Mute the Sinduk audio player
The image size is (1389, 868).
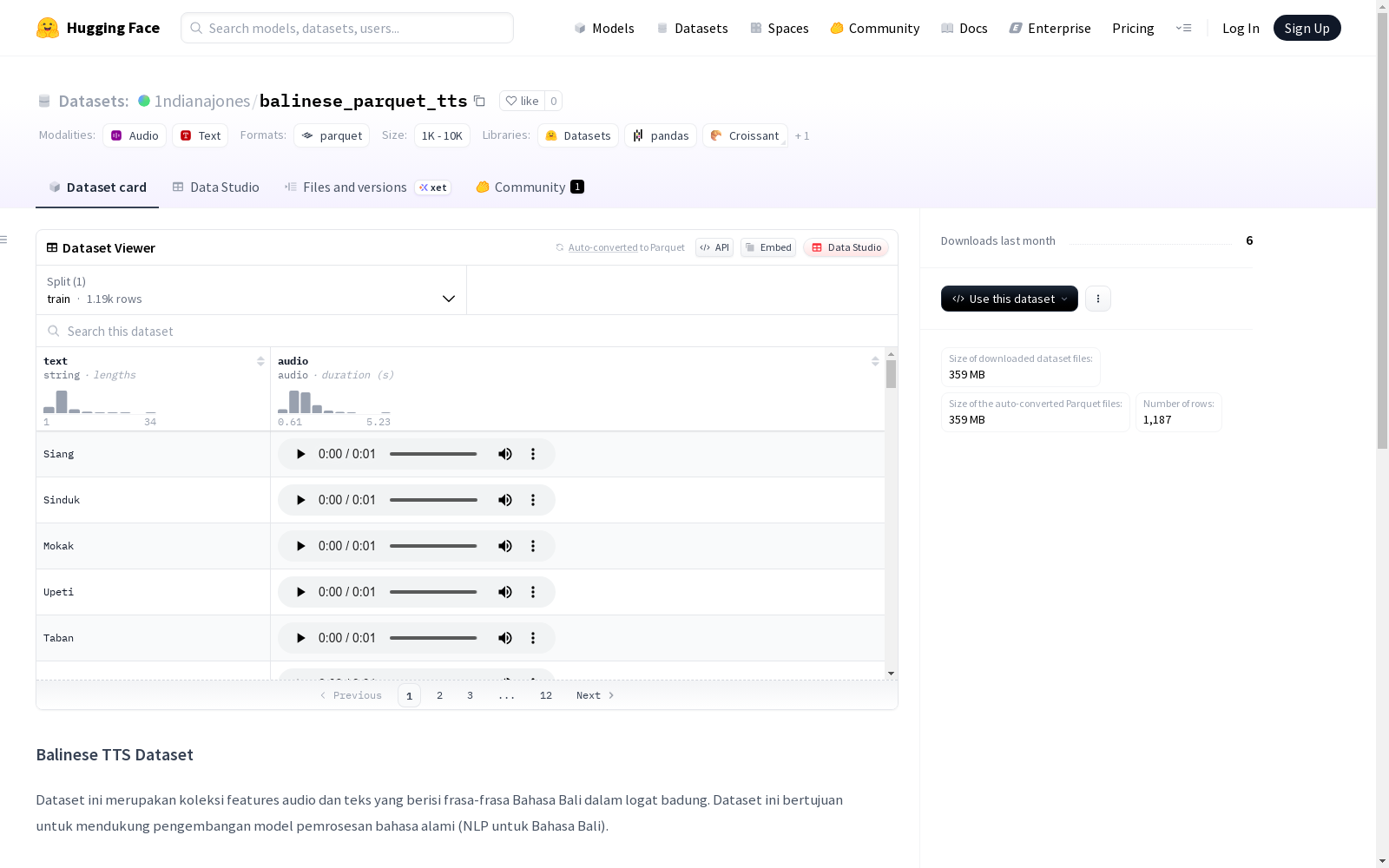click(505, 500)
